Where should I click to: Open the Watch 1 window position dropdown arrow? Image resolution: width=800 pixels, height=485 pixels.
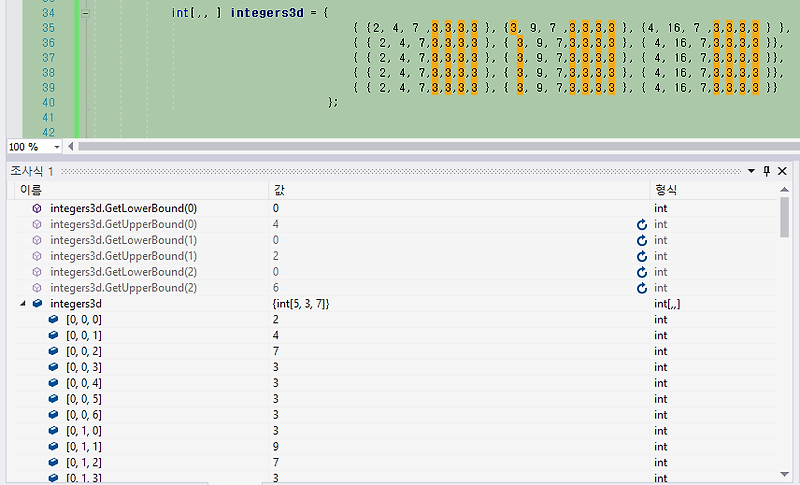click(751, 171)
